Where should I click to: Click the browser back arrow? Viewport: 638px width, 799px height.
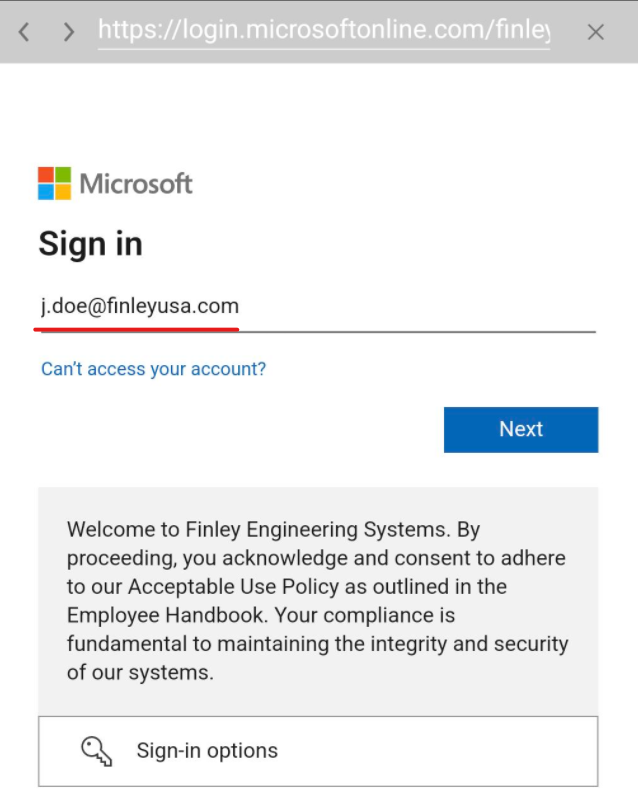(24, 32)
